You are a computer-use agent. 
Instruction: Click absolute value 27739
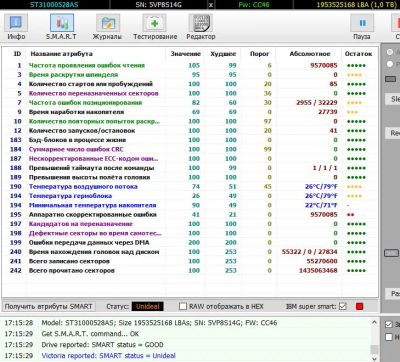pyautogui.click(x=328, y=112)
